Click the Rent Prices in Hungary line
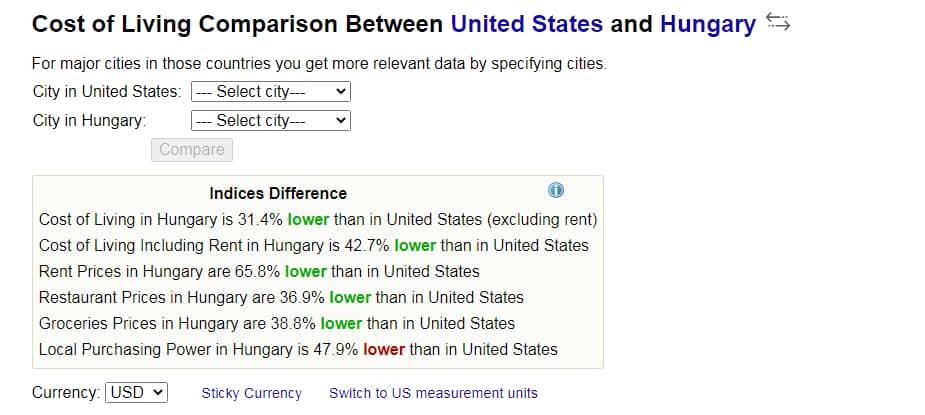The height and width of the screenshot is (415, 925). pyautogui.click(x=259, y=271)
